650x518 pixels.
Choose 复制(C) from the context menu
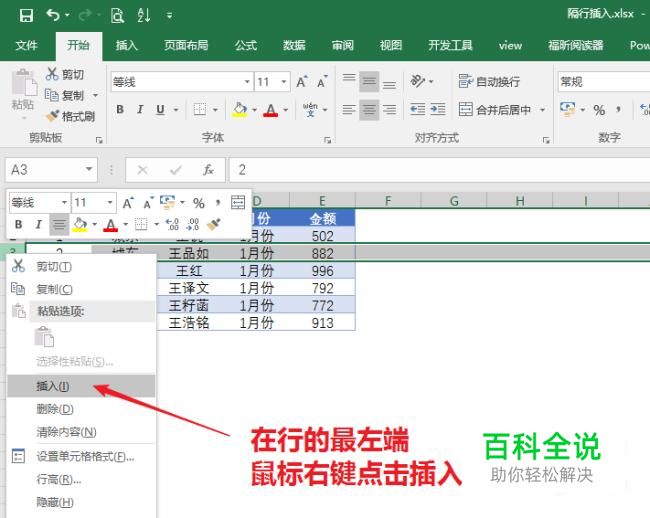click(x=81, y=289)
